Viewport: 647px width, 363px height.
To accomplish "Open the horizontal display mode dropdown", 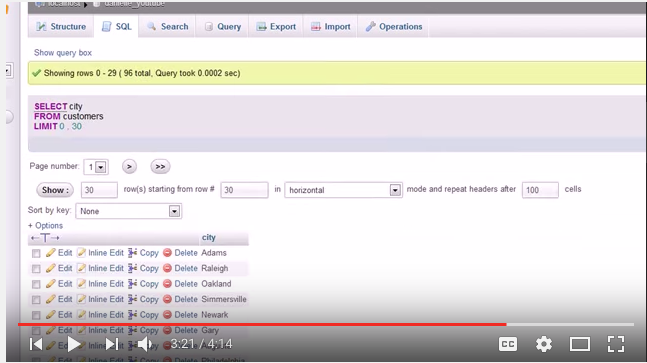I will tap(343, 190).
